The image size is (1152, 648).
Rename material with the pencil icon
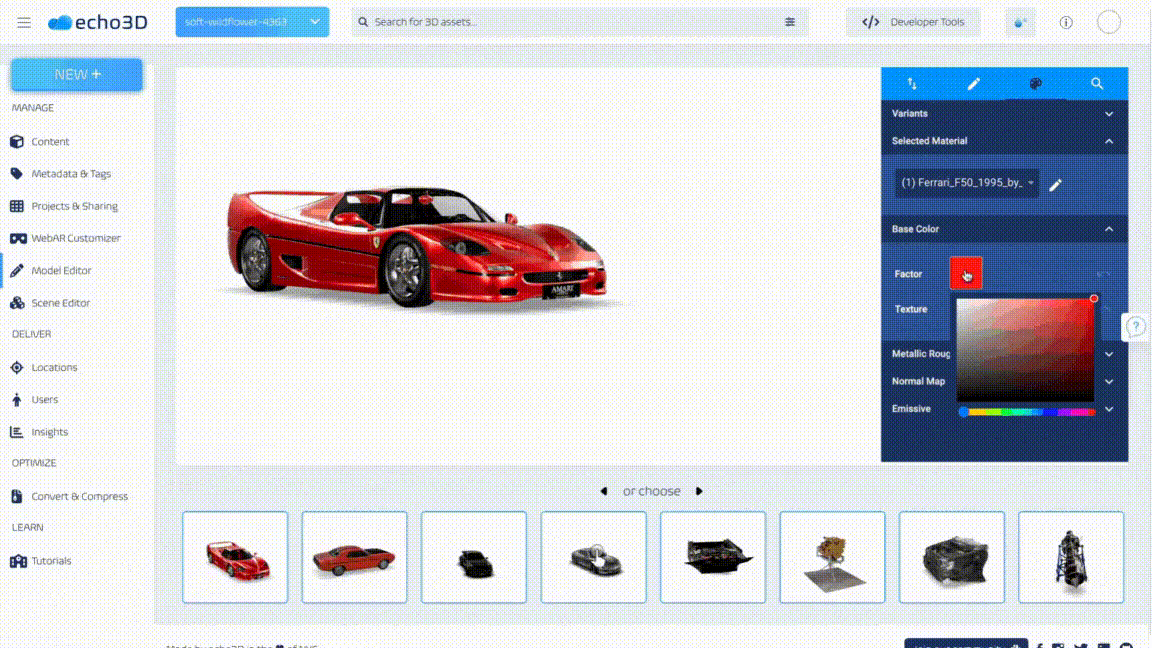1056,185
